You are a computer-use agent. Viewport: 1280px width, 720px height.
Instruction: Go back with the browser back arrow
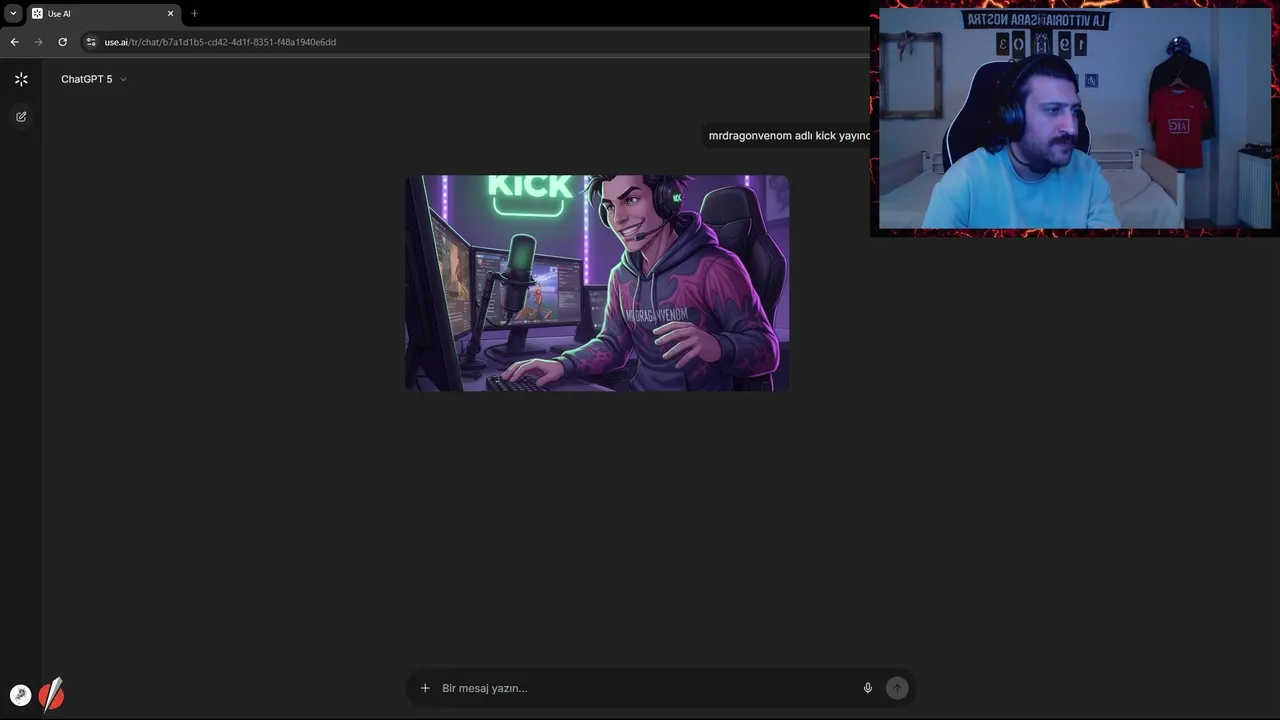pos(14,42)
